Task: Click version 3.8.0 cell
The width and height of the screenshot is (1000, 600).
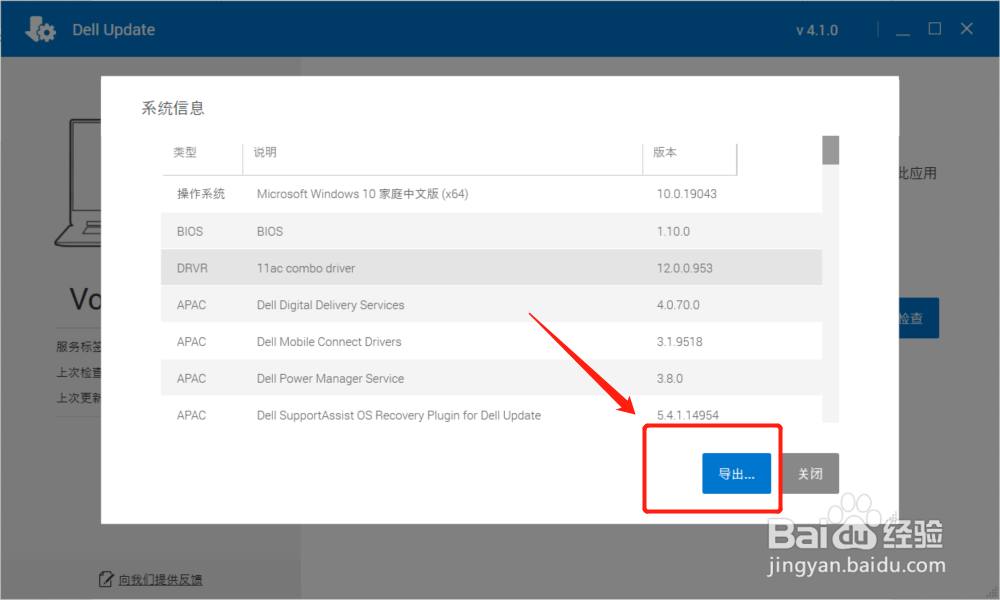Action: tap(670, 379)
